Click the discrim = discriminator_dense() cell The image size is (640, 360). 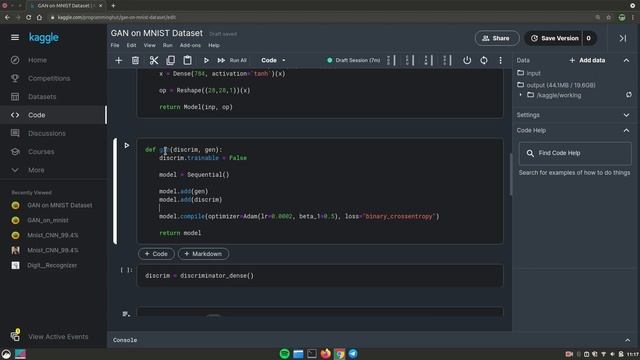[x=320, y=276]
